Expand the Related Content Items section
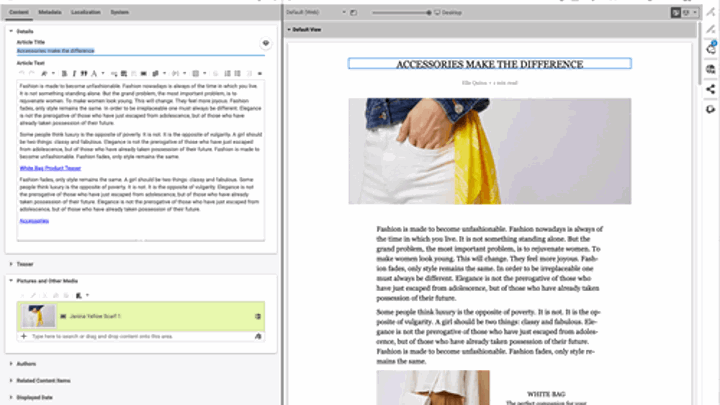Image resolution: width=720 pixels, height=405 pixels. pos(43,380)
